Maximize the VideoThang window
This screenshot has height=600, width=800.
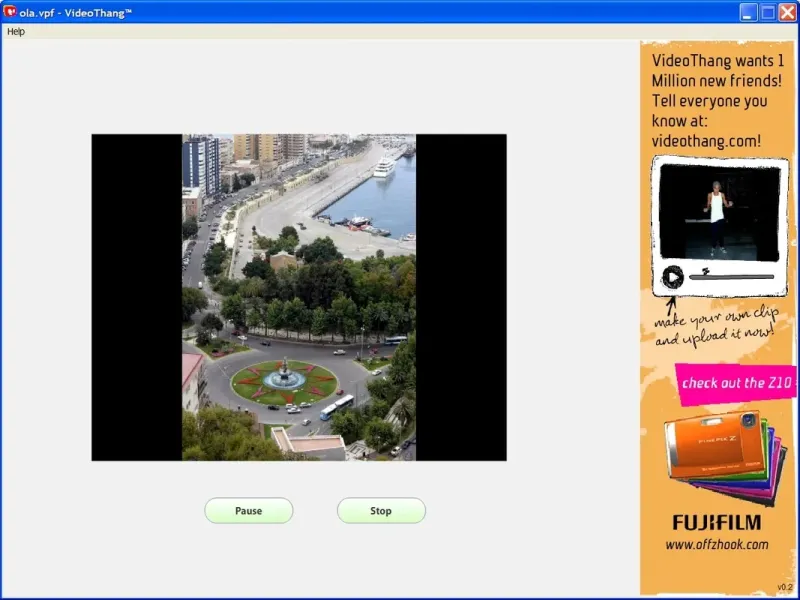[768, 12]
